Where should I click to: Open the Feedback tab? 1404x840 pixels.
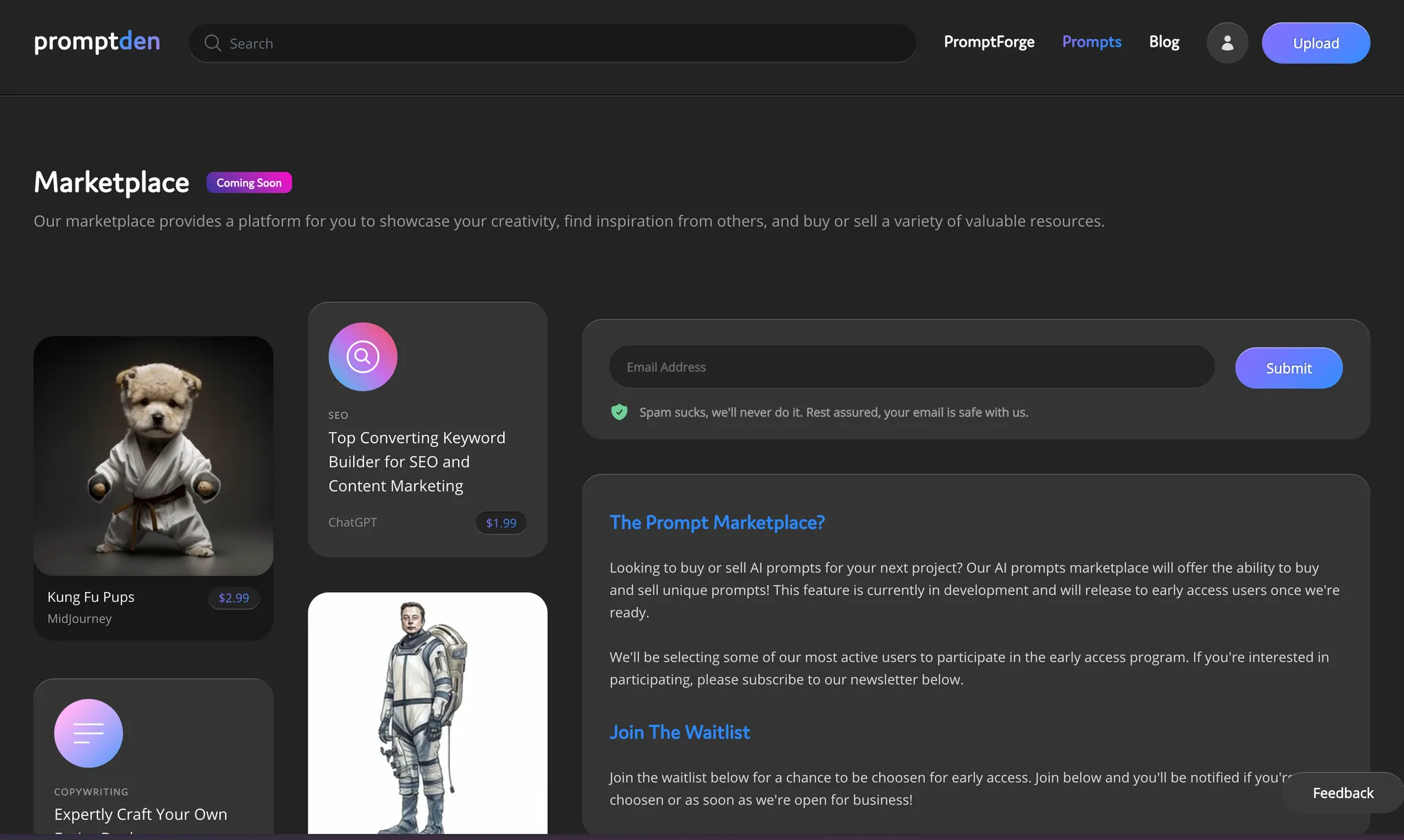pos(1342,793)
